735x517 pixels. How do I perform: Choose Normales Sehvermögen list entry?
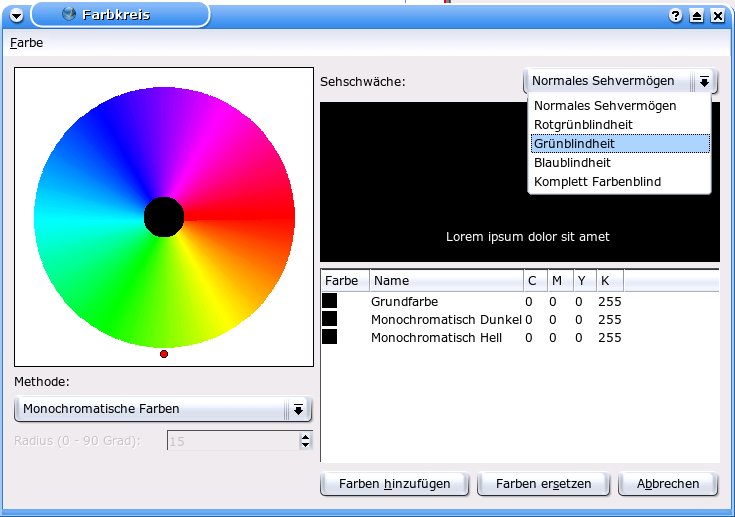click(x=605, y=106)
